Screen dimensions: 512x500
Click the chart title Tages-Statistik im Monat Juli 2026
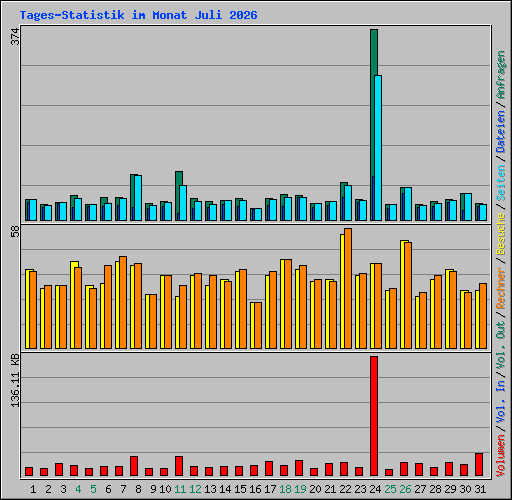click(138, 15)
